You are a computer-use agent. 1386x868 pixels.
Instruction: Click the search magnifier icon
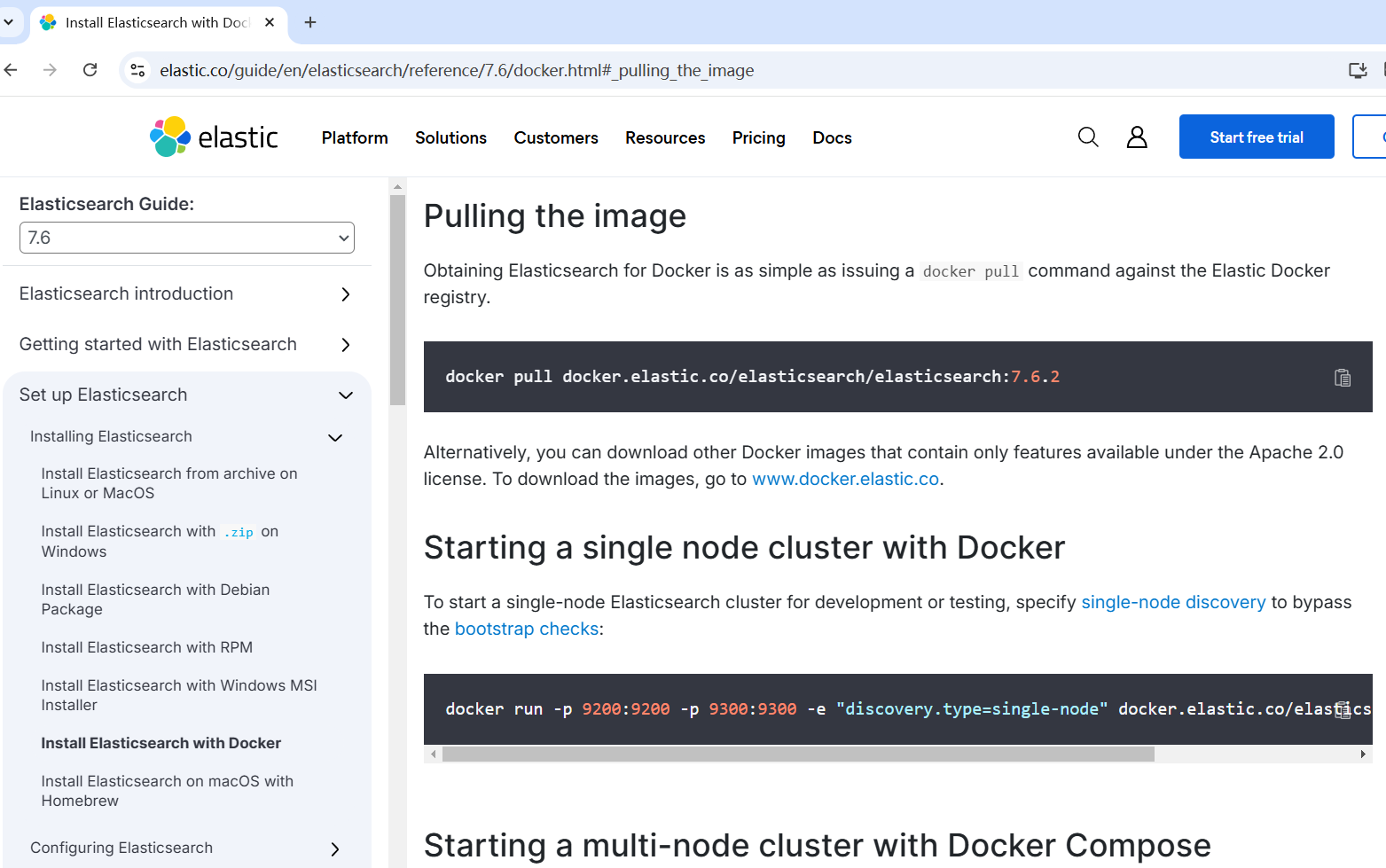tap(1088, 137)
